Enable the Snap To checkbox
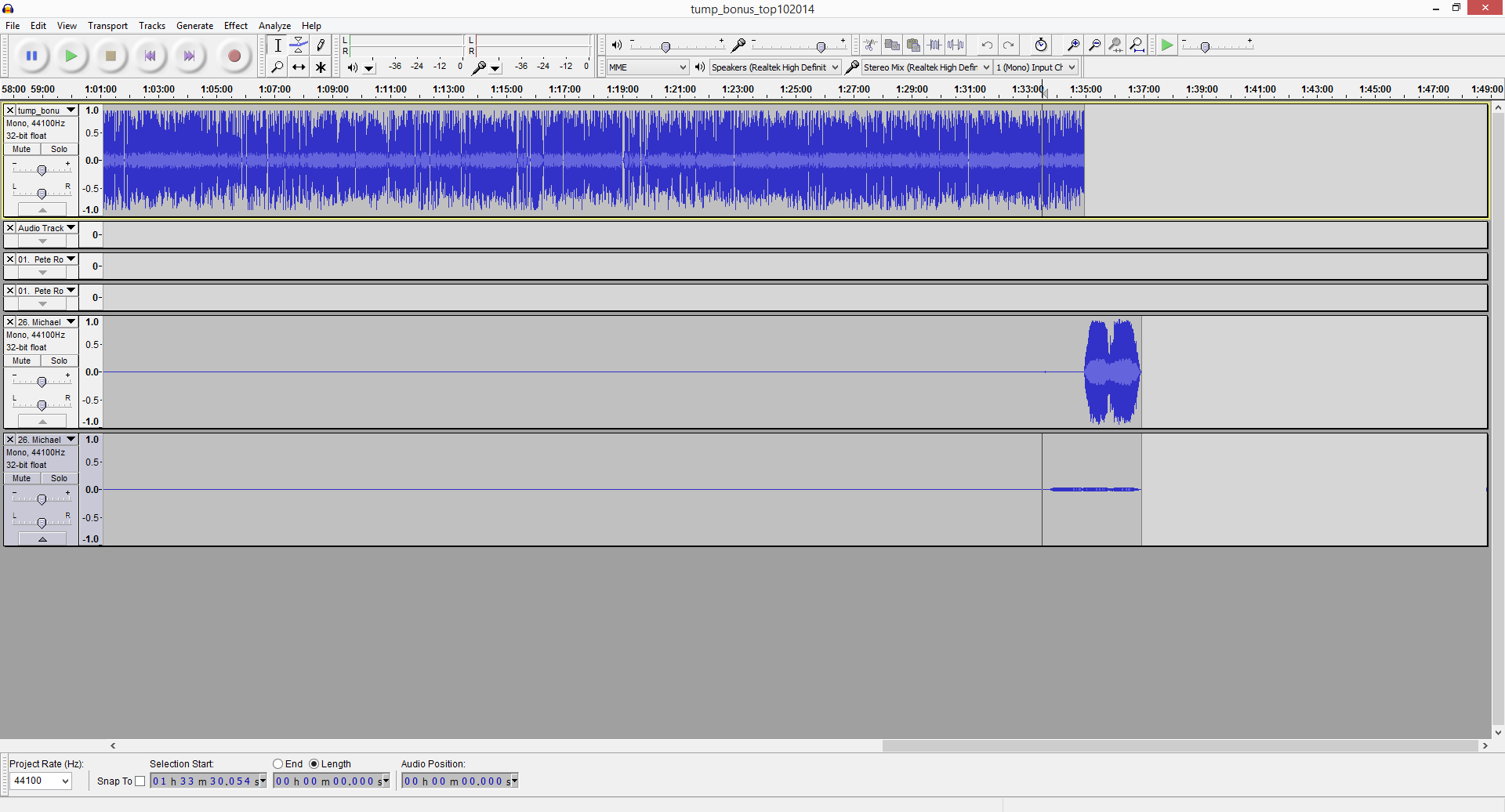This screenshot has width=1505, height=812. [140, 781]
